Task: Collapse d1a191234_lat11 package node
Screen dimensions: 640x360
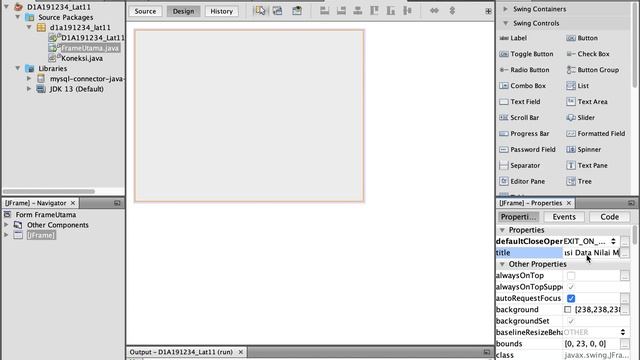Action: pyautogui.click(x=29, y=27)
